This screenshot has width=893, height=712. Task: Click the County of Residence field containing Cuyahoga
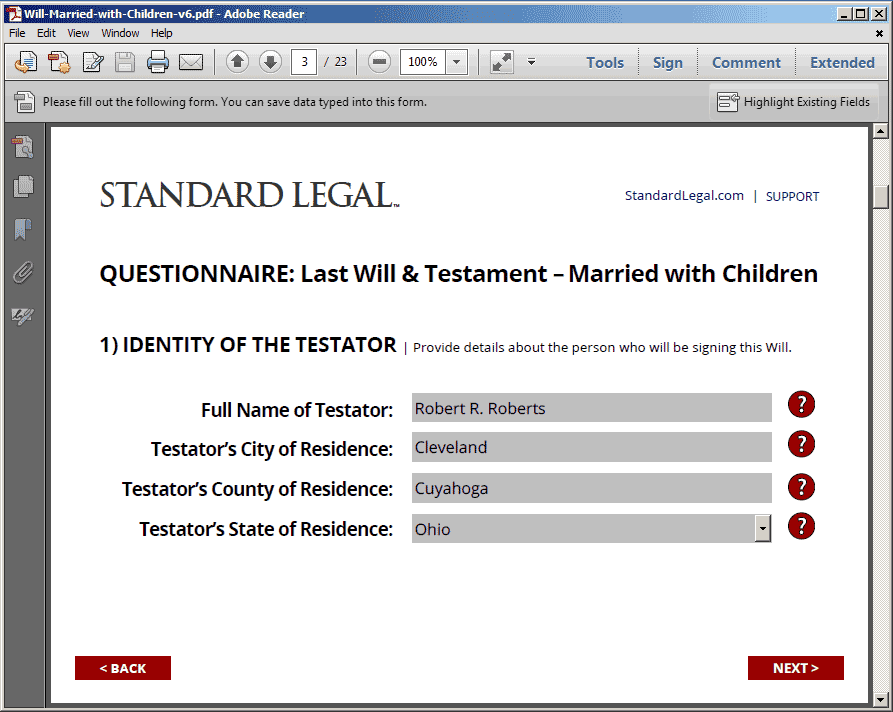pyautogui.click(x=592, y=488)
